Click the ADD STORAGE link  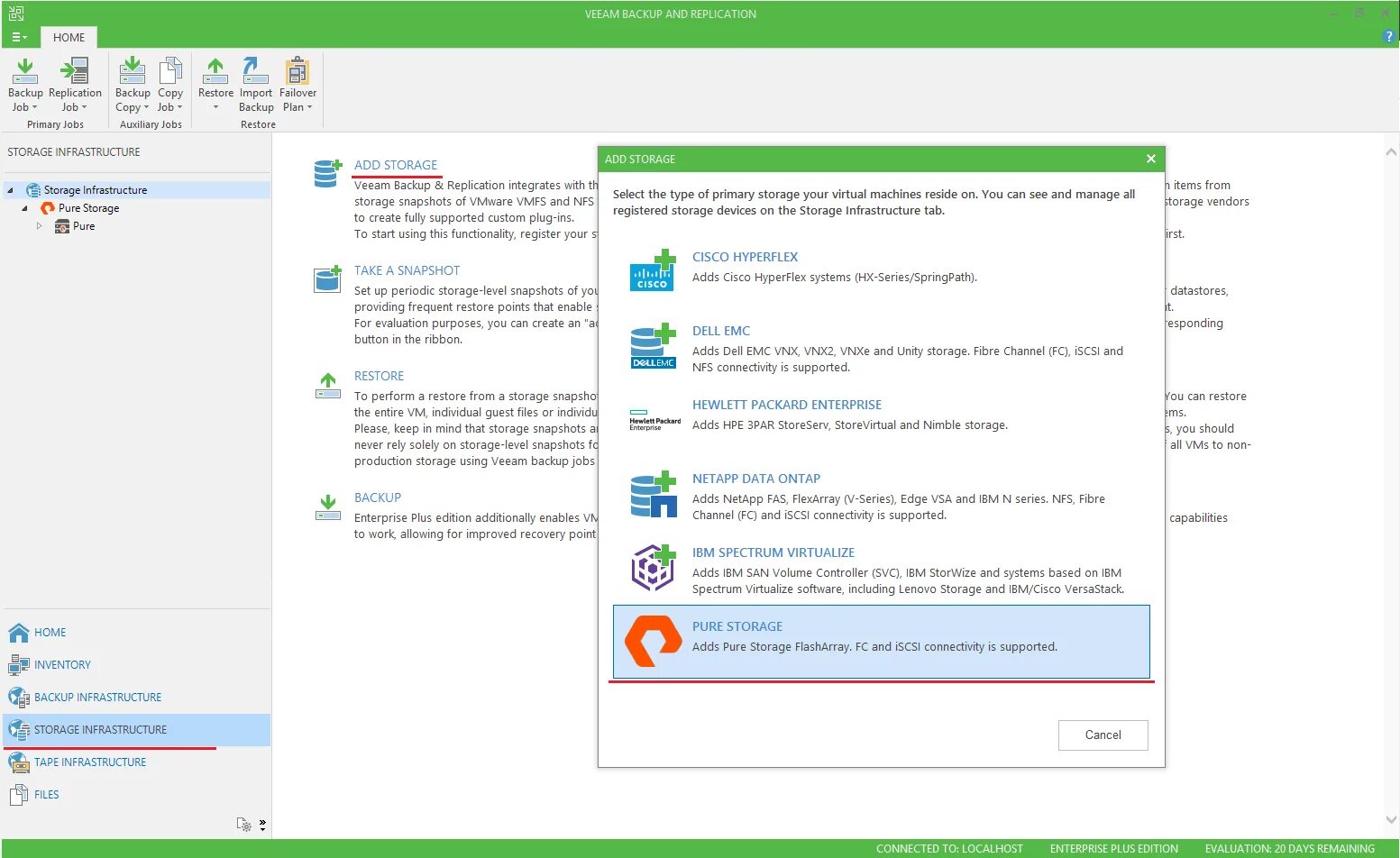tap(396, 165)
